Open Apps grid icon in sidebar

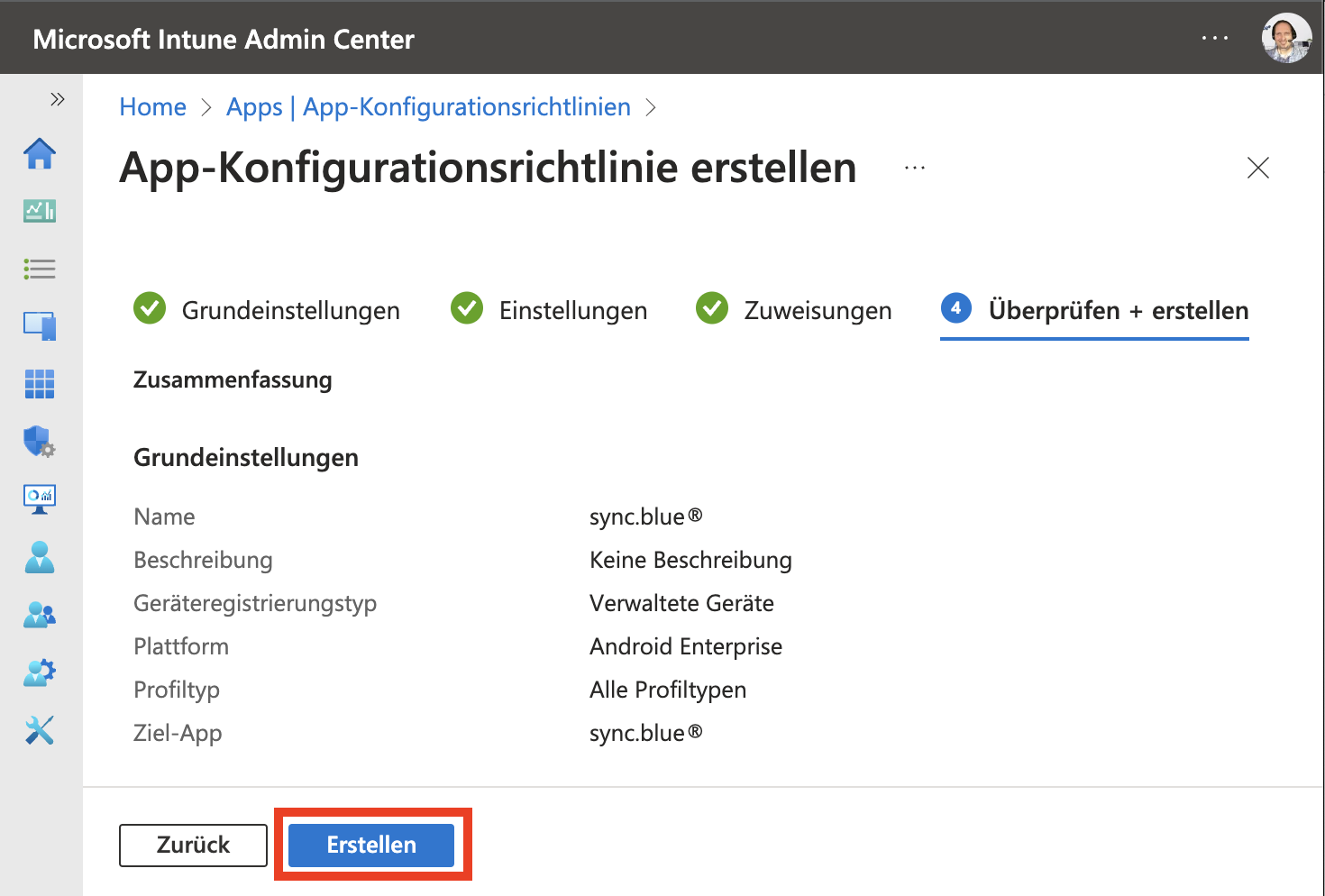(40, 384)
